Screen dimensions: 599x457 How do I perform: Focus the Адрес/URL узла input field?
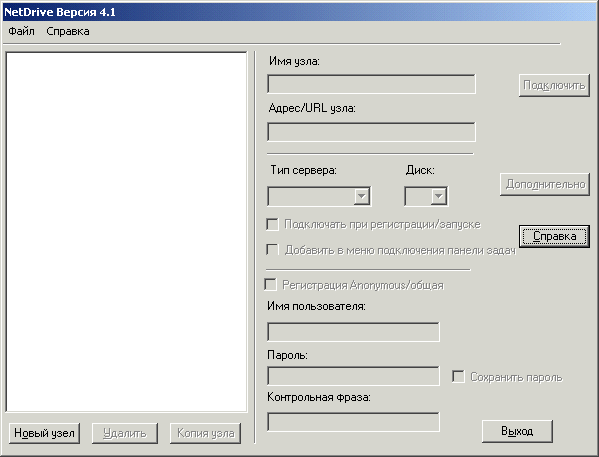coord(371,132)
